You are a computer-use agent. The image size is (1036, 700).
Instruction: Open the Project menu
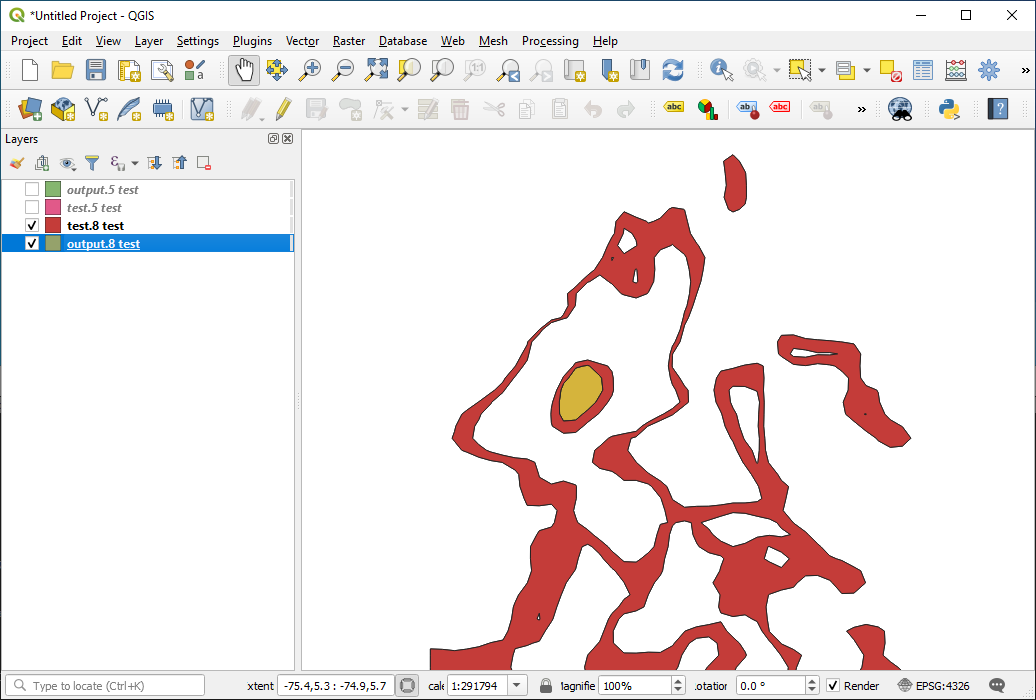coord(29,41)
